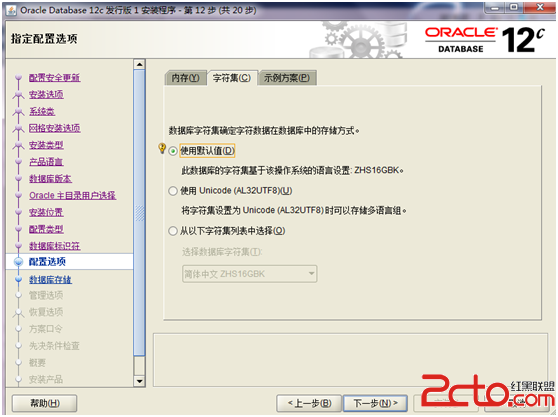Choose 使用 Unicode (AL32UTF8)(U) option
Screen dimensions: 558x417
173,191
